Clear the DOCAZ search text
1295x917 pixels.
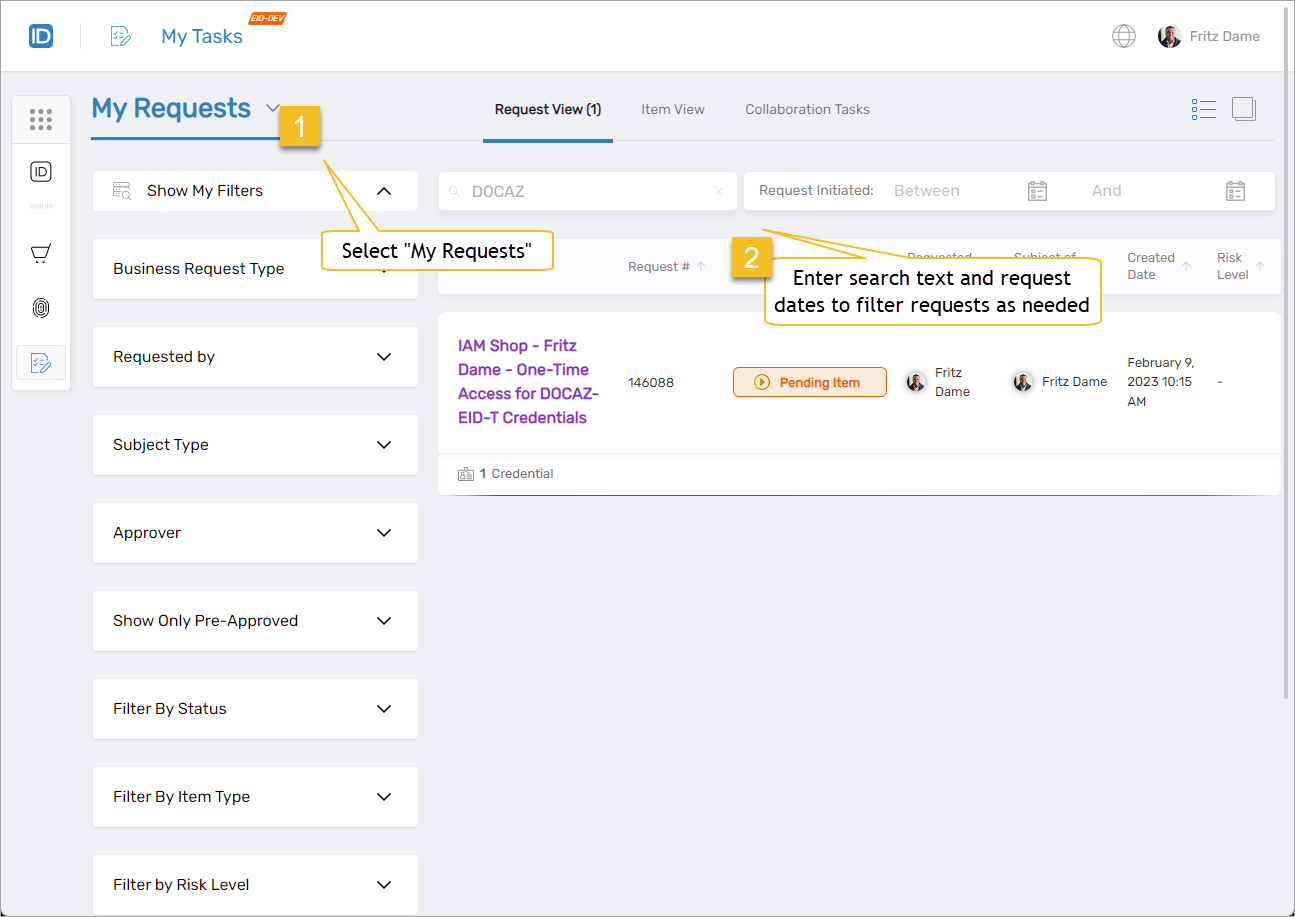click(x=718, y=191)
